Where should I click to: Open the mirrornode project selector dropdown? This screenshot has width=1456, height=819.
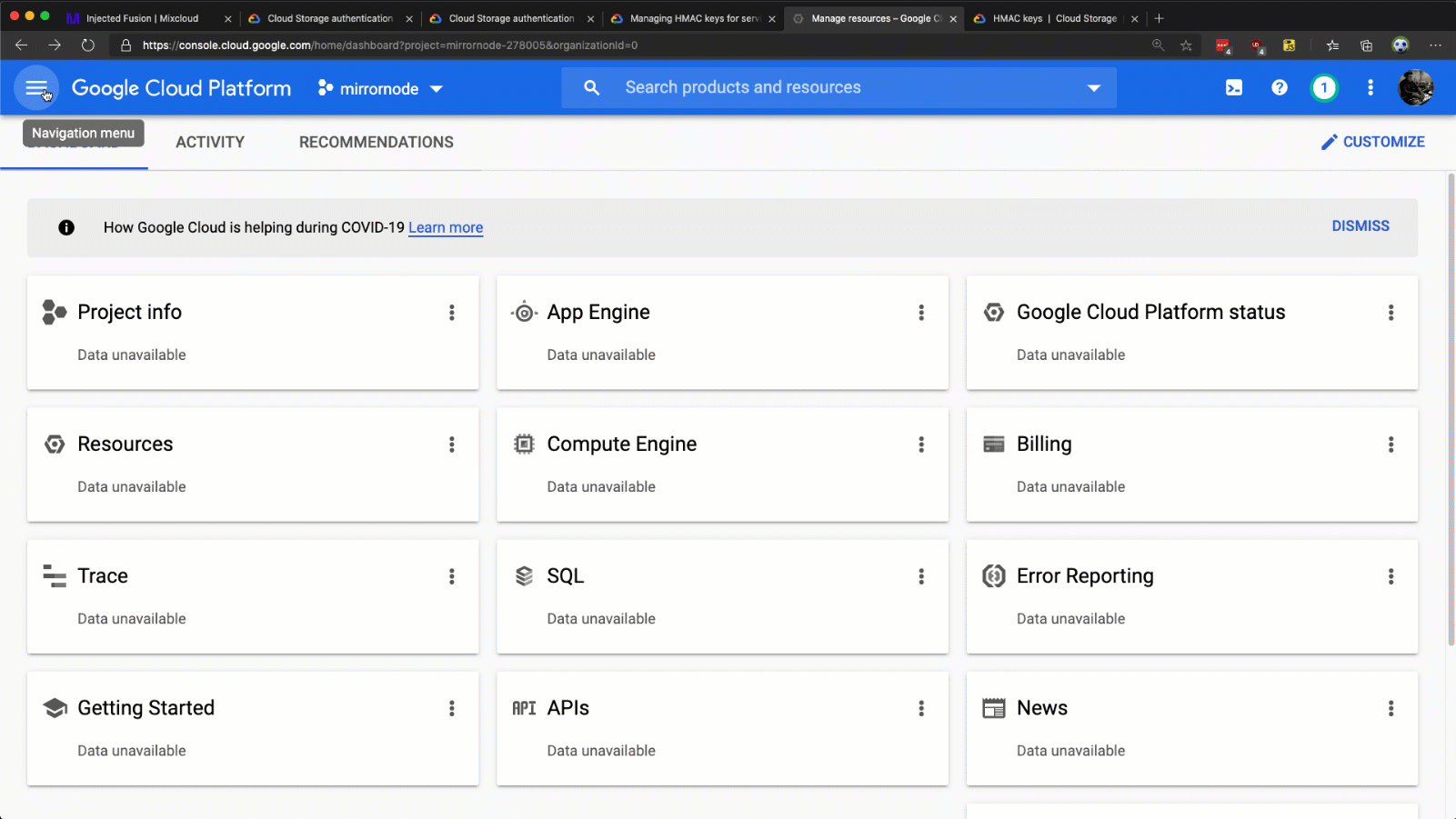pos(380,88)
